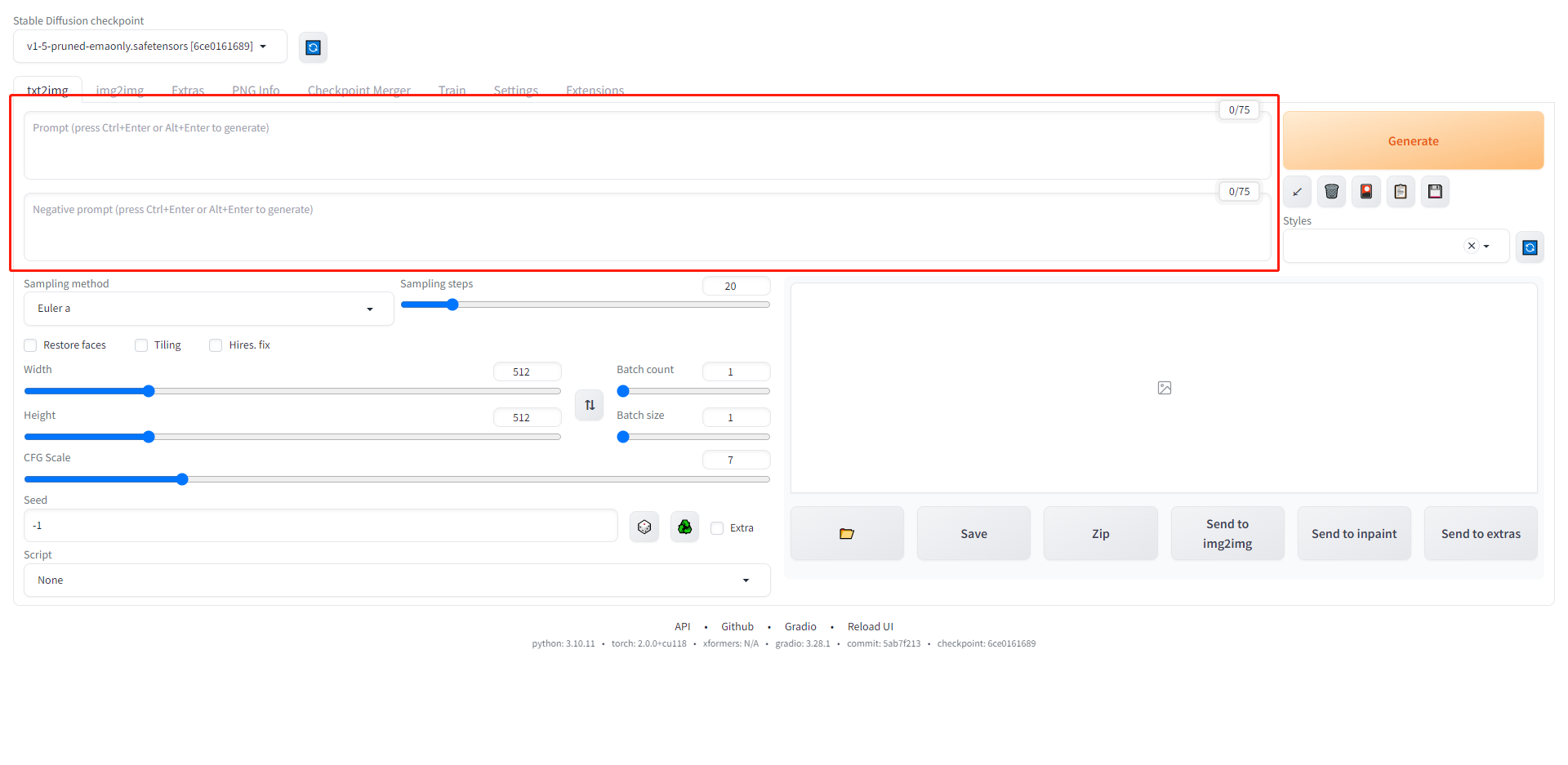Open the Script dropdown
The width and height of the screenshot is (1568, 765).
396,580
